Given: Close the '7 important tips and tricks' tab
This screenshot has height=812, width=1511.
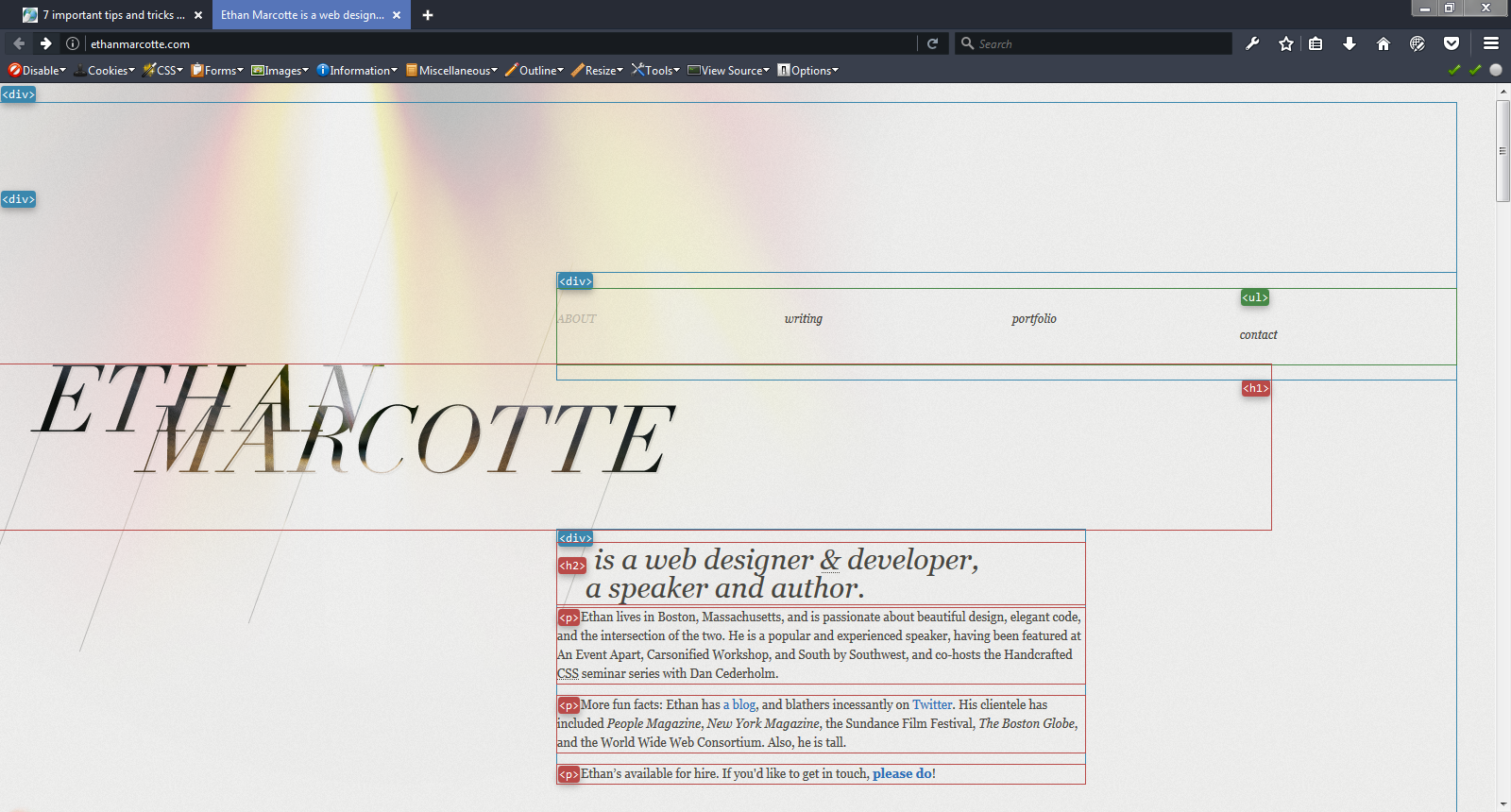Looking at the screenshot, I should point(198,15).
